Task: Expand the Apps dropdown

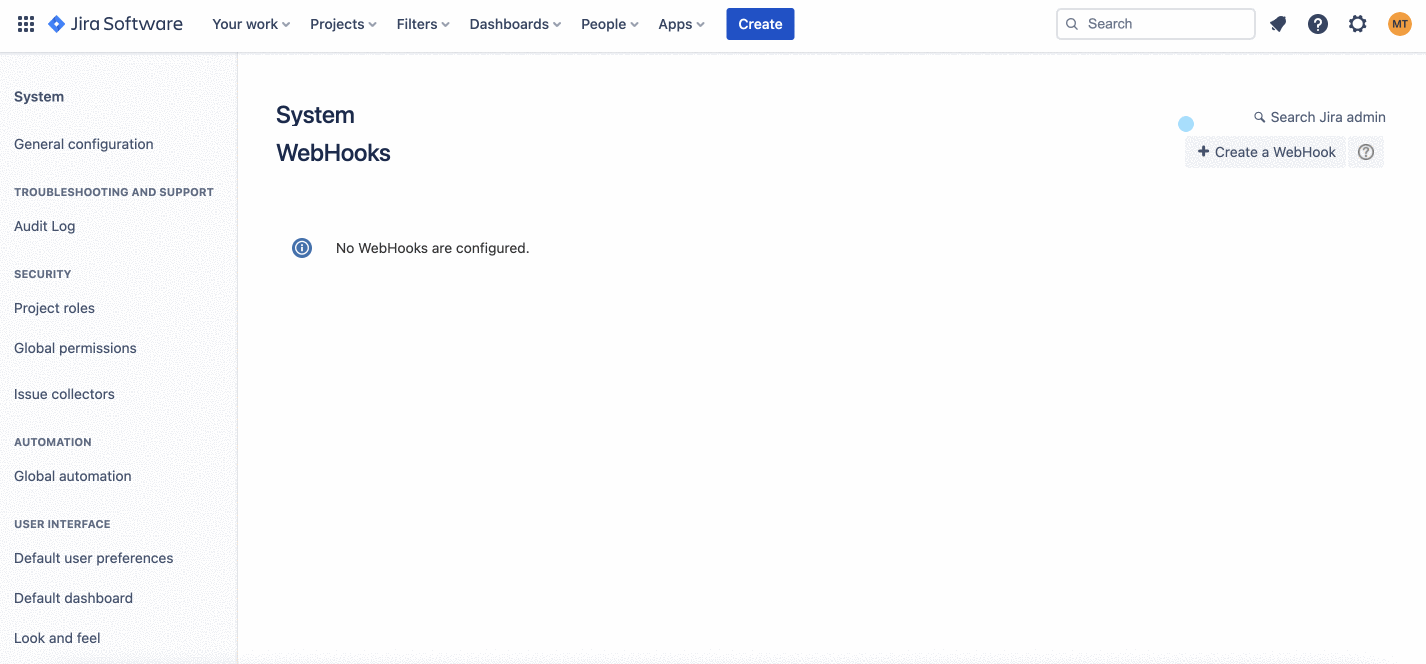Action: 681,24
